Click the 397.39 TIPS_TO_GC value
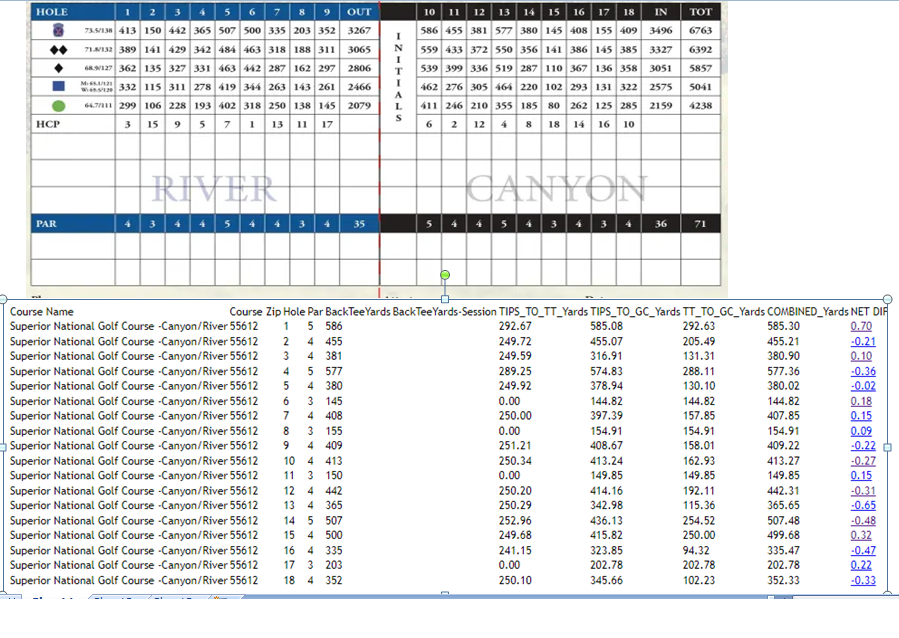The height and width of the screenshot is (638, 899). 607,416
